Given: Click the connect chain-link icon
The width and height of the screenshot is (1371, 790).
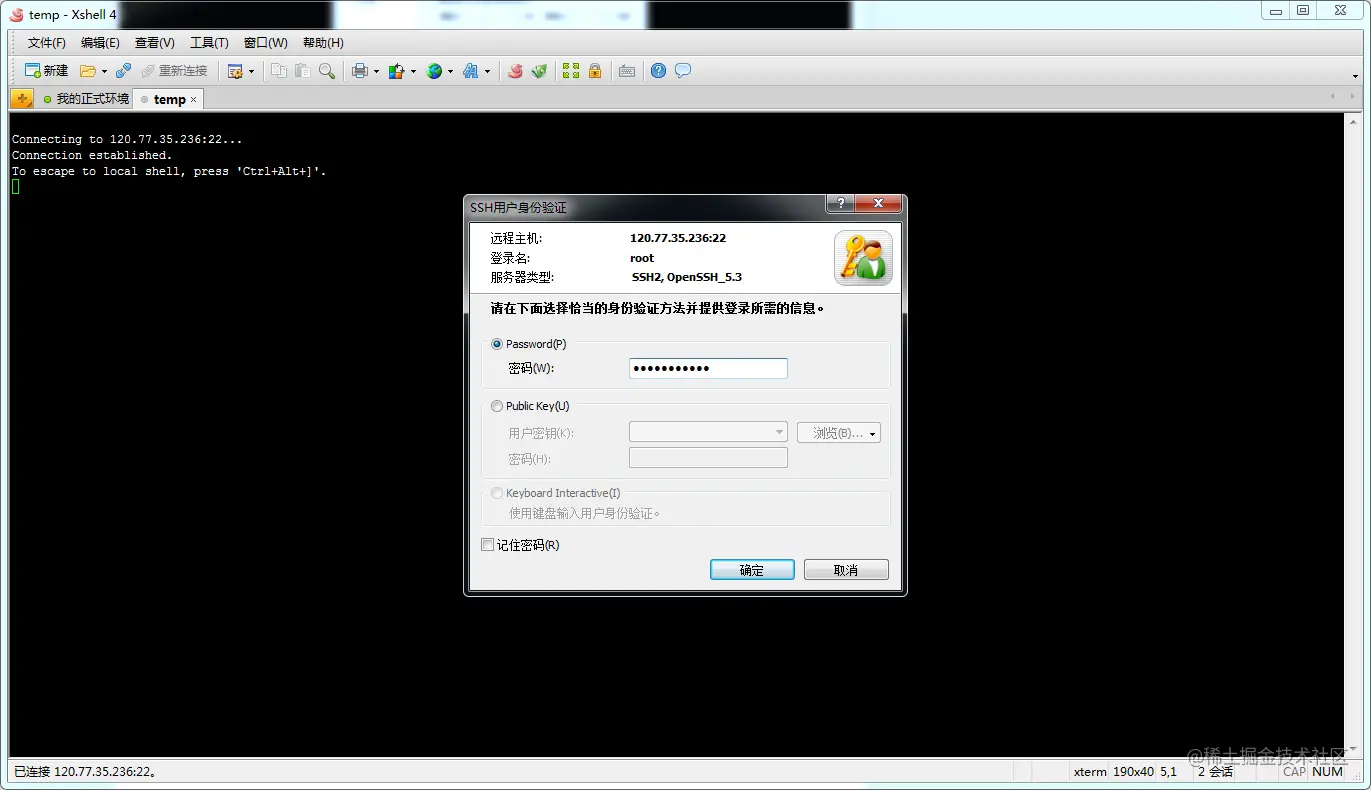Looking at the screenshot, I should [123, 71].
